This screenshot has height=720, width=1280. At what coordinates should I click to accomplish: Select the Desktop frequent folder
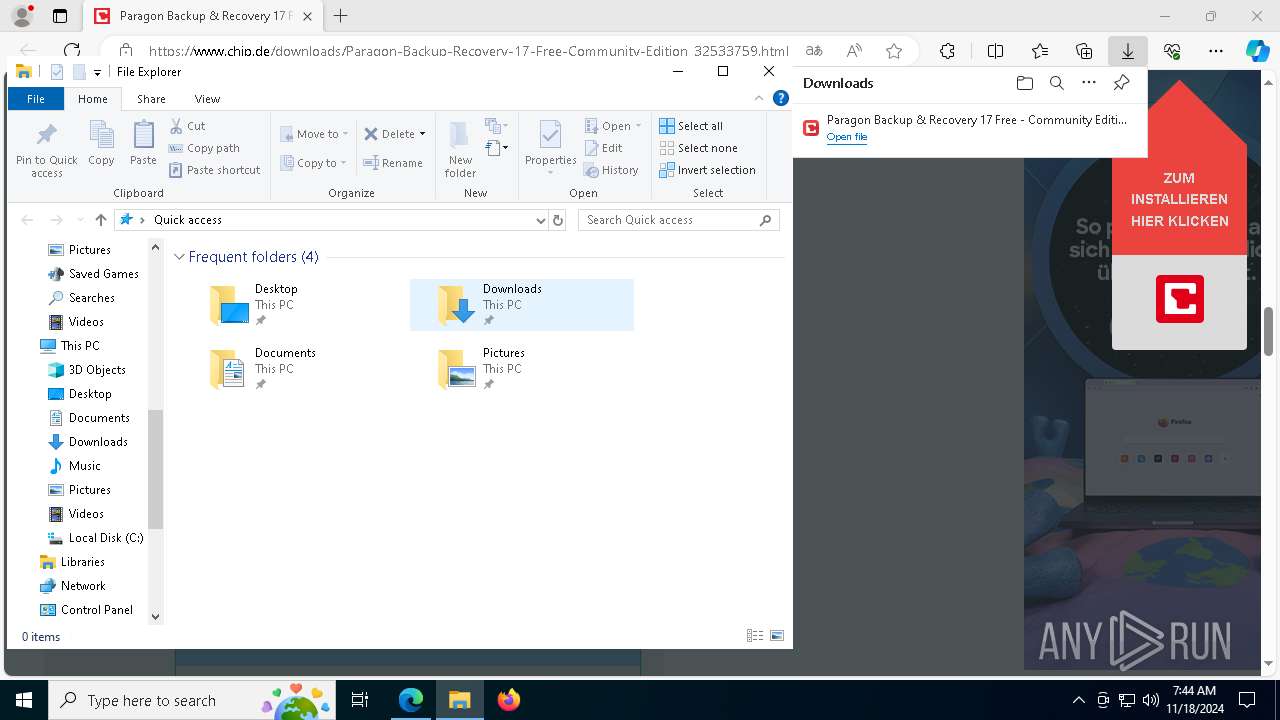click(294, 305)
